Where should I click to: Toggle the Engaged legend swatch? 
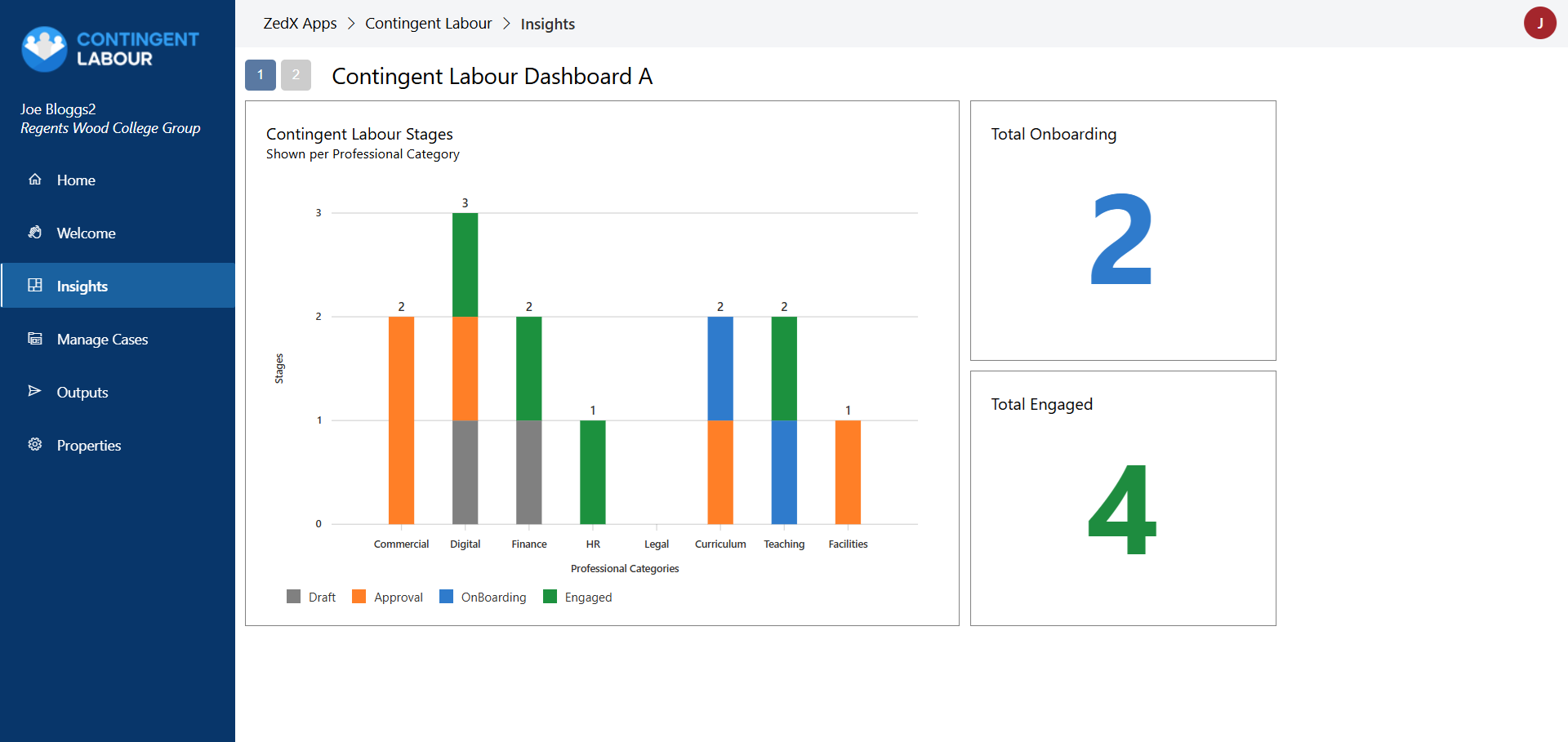[550, 597]
